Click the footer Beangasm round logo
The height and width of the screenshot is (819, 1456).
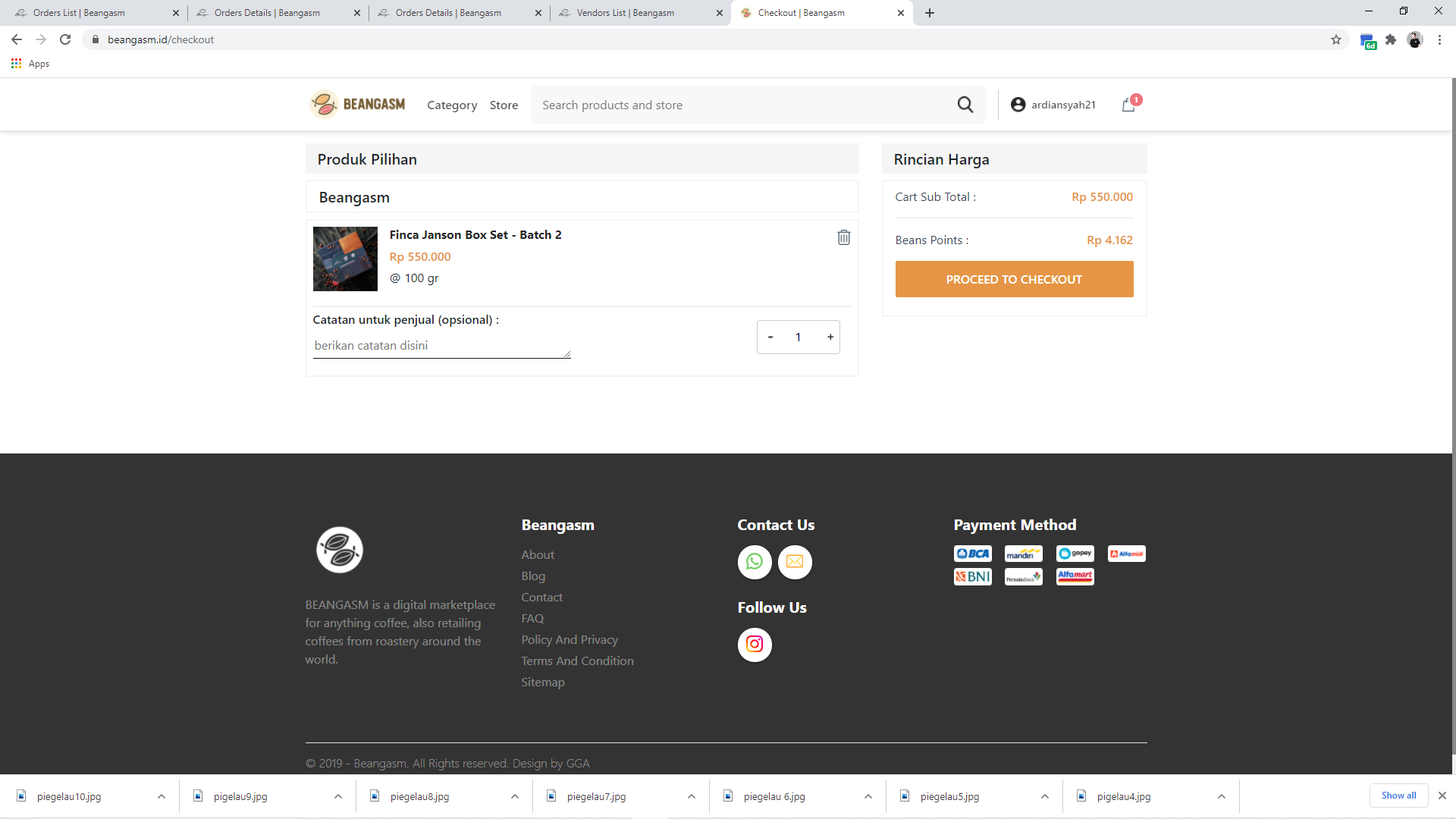[340, 550]
